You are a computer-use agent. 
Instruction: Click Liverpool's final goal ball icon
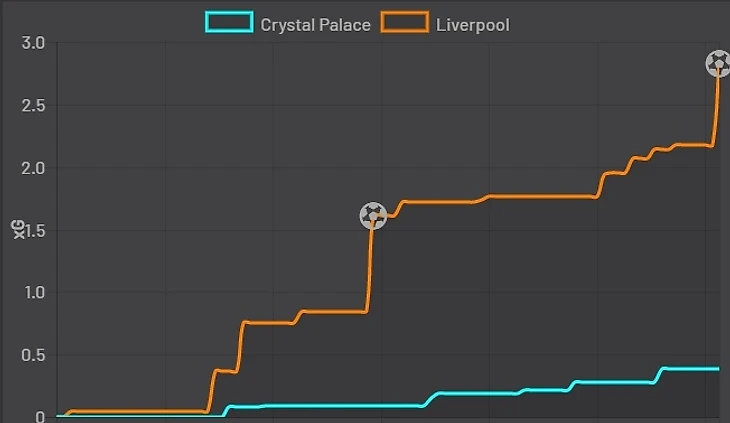718,64
